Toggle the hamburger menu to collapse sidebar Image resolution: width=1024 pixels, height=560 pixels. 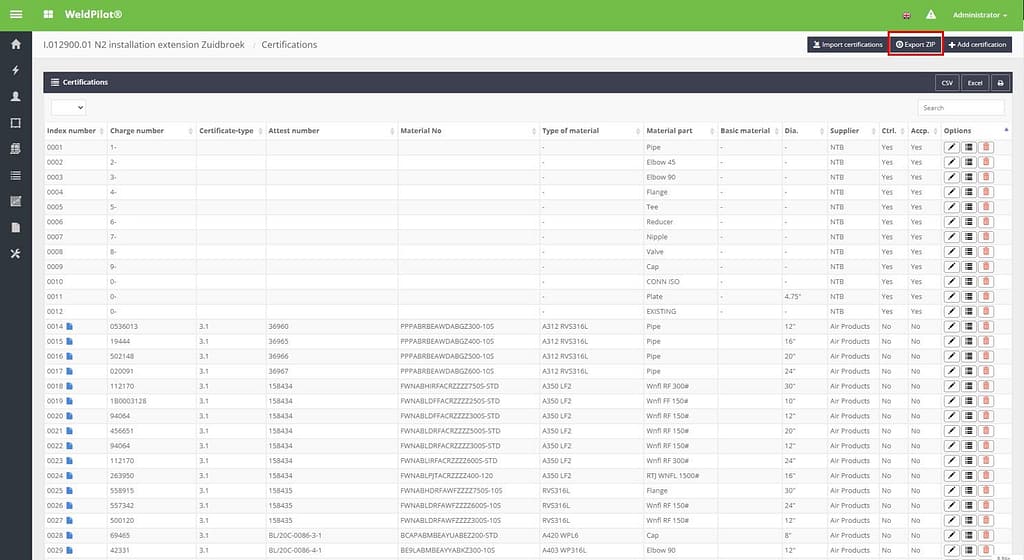[16, 15]
